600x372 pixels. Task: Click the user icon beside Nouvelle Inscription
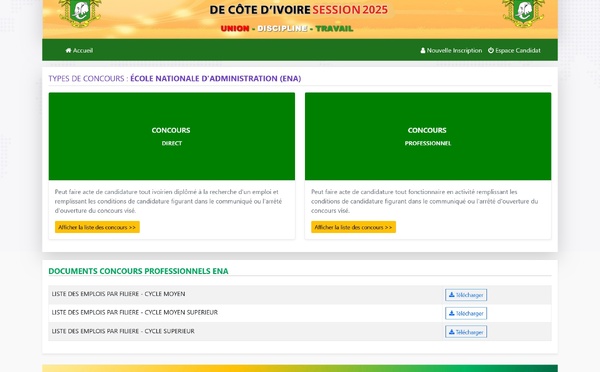click(x=423, y=50)
